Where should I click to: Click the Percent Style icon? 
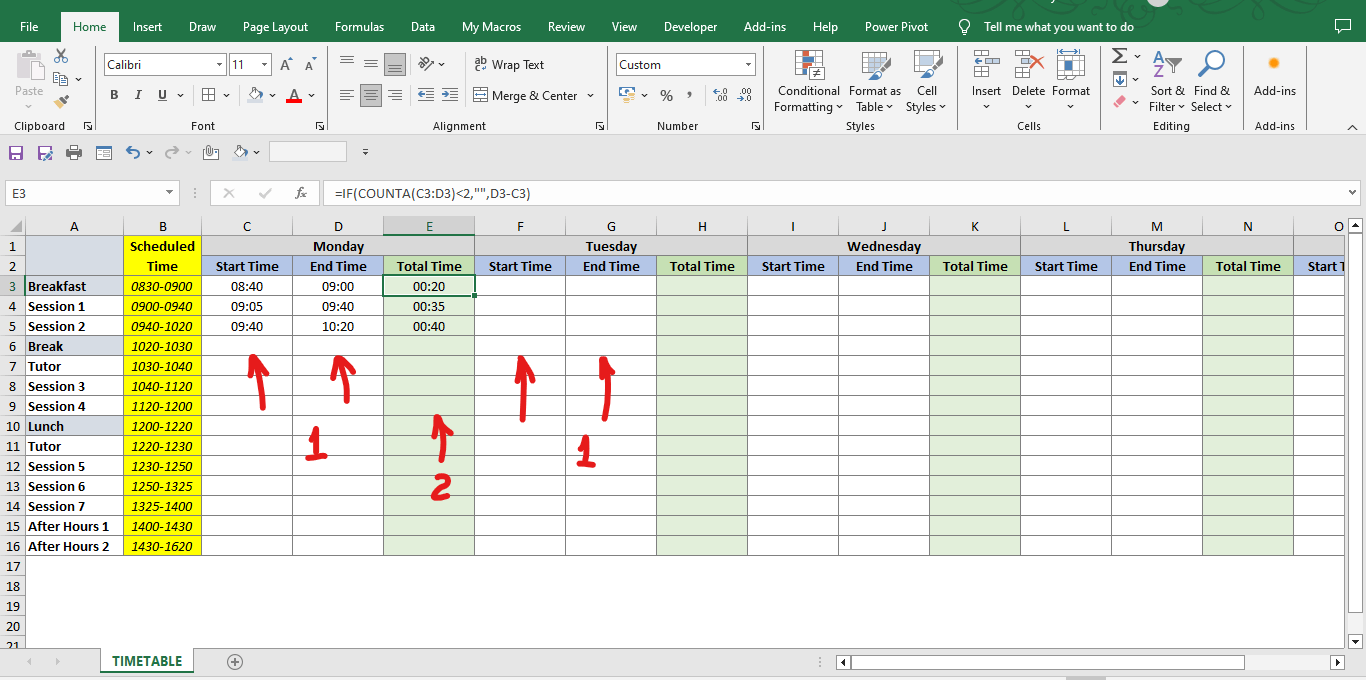(666, 95)
